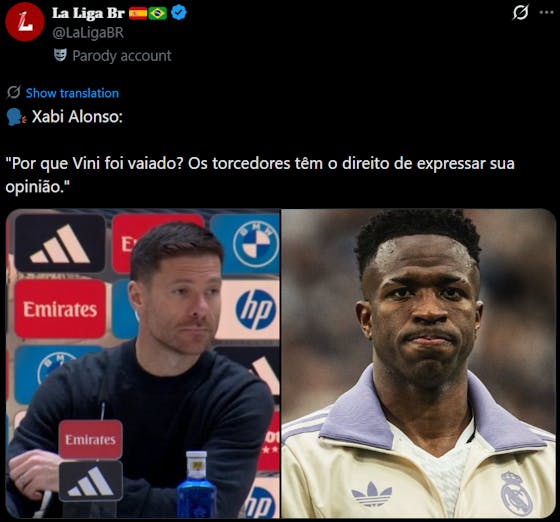The height and width of the screenshot is (522, 560).
Task: Open the @LaLigaBR handle link
Action: pyautogui.click(x=88, y=33)
